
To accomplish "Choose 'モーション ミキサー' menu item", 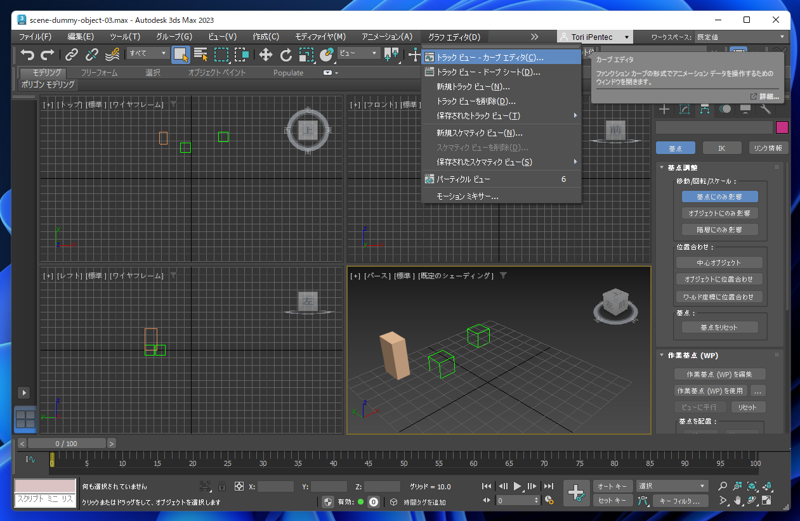I will [502, 196].
